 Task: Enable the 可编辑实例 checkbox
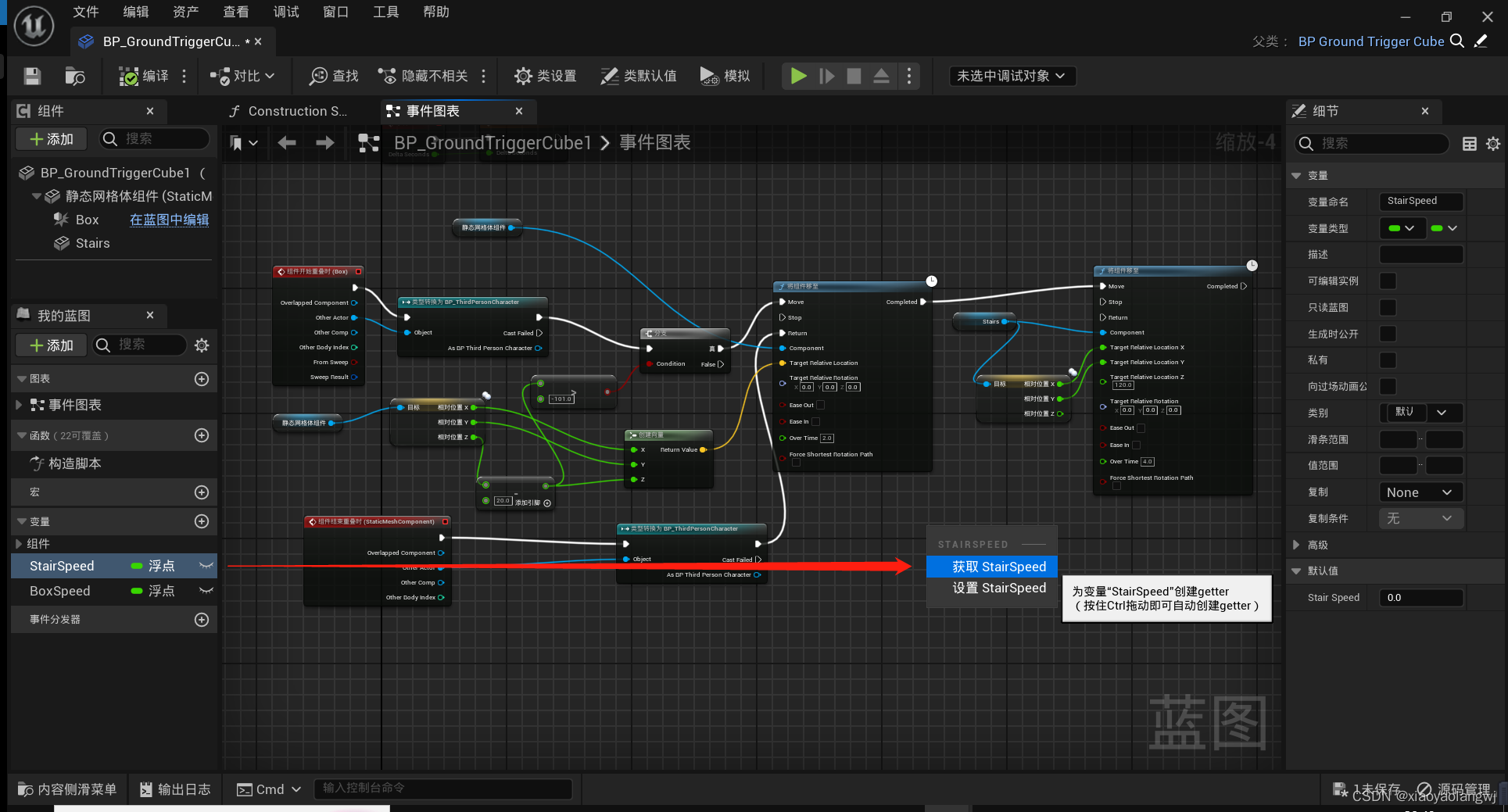coord(1388,281)
